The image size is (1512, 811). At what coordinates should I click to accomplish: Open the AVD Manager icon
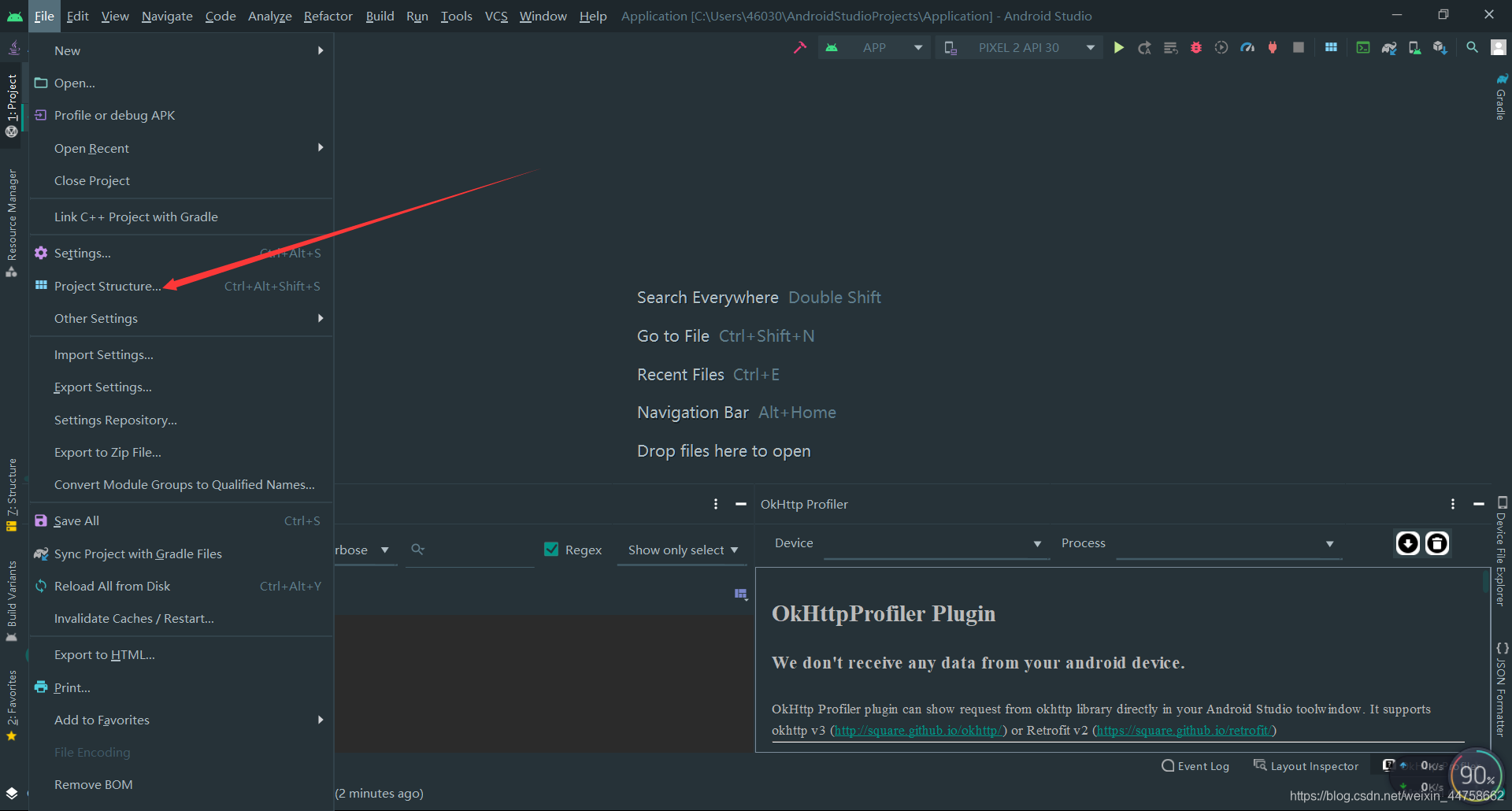coord(1414,47)
